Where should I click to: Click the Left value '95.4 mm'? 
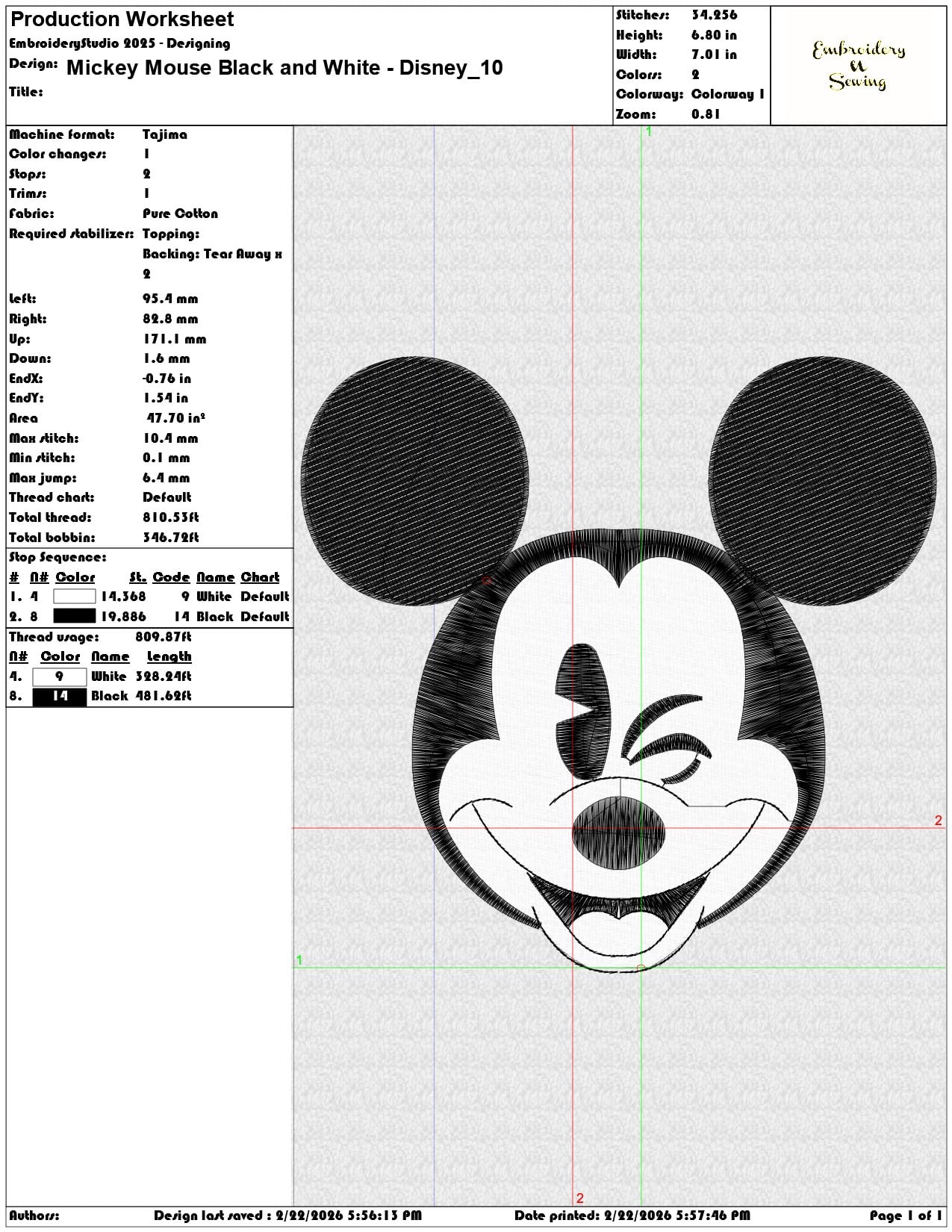pos(170,299)
